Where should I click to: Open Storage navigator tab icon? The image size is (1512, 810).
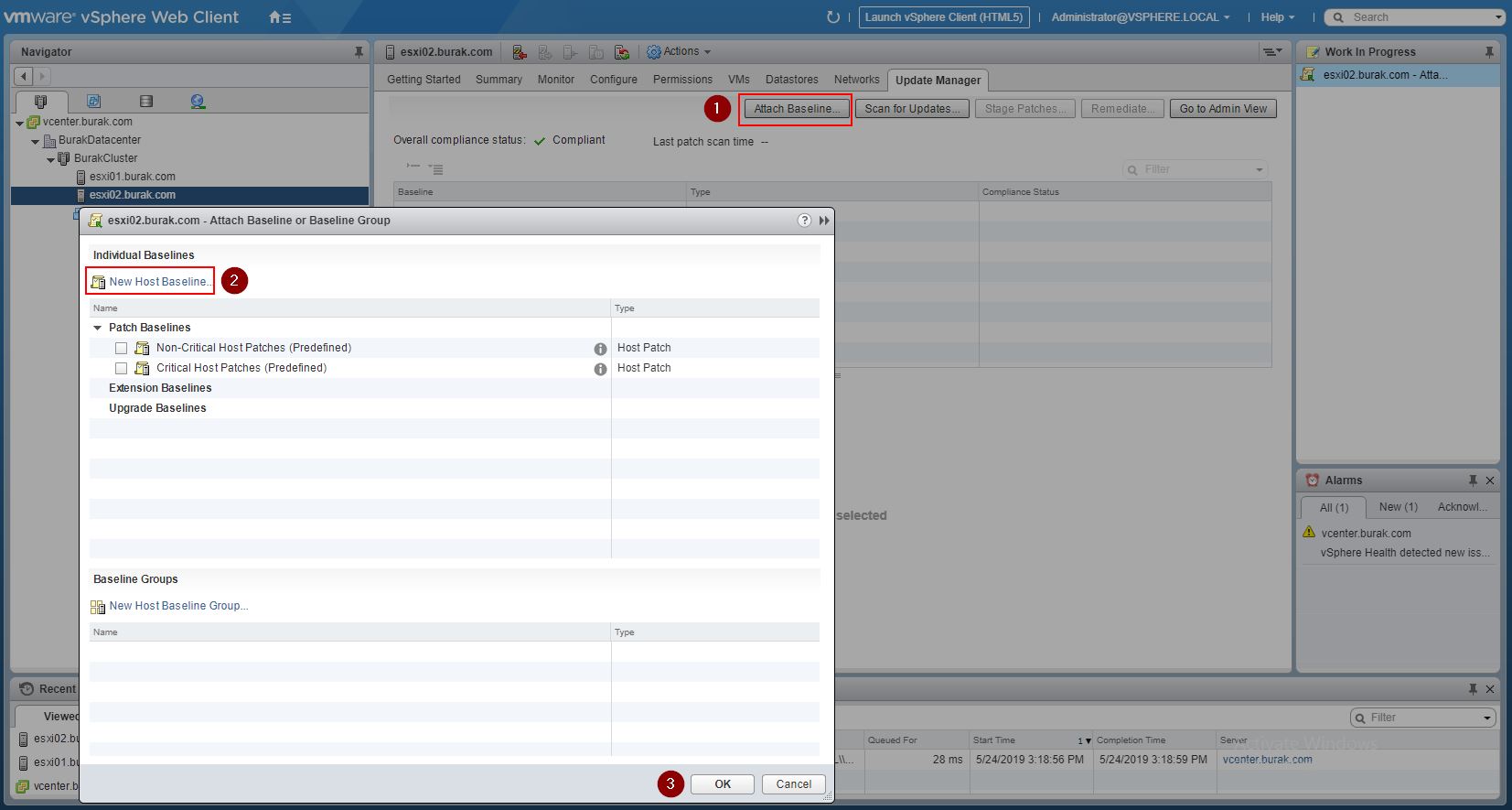coord(146,102)
